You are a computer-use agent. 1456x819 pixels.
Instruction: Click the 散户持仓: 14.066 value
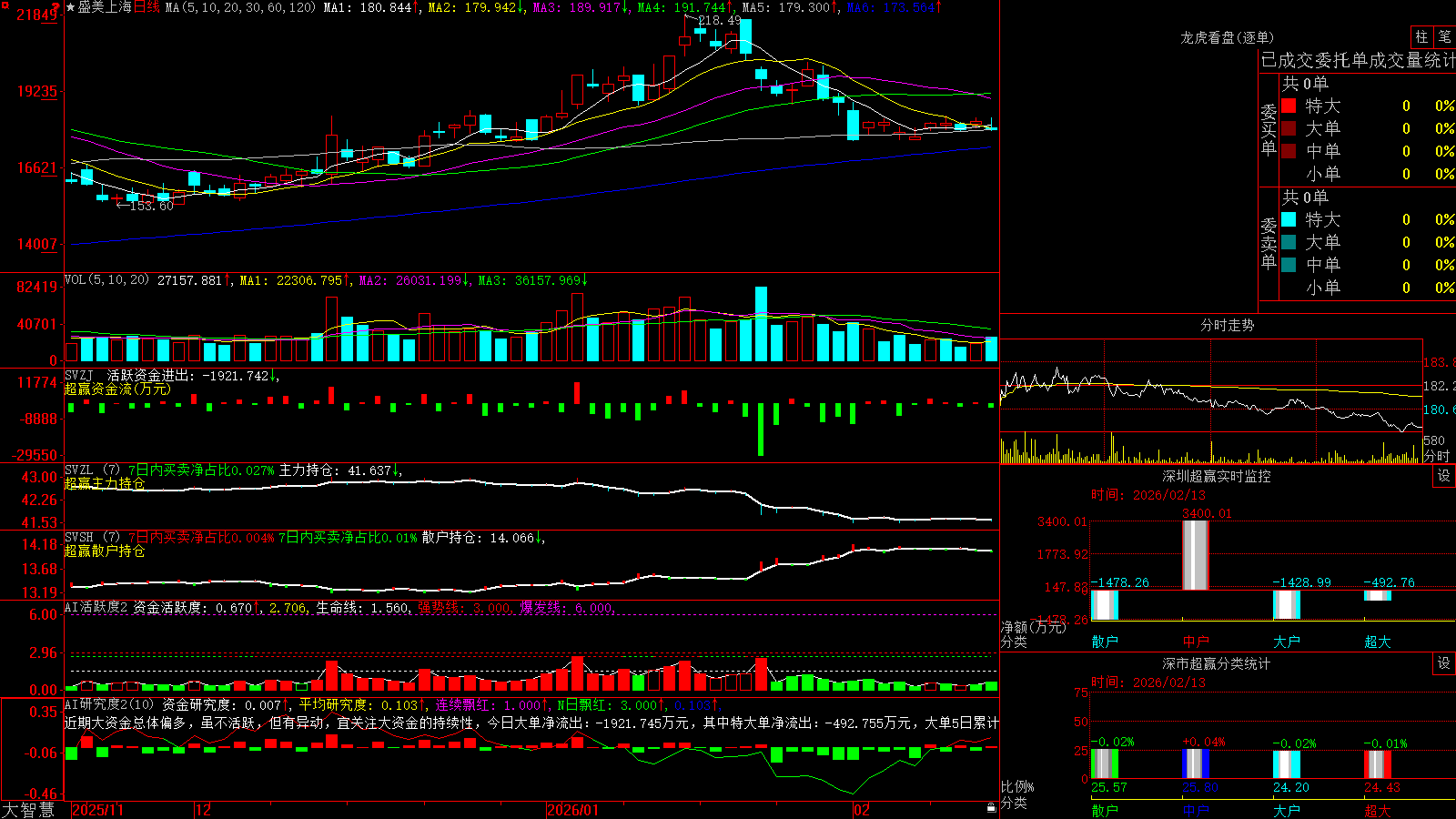[478, 538]
